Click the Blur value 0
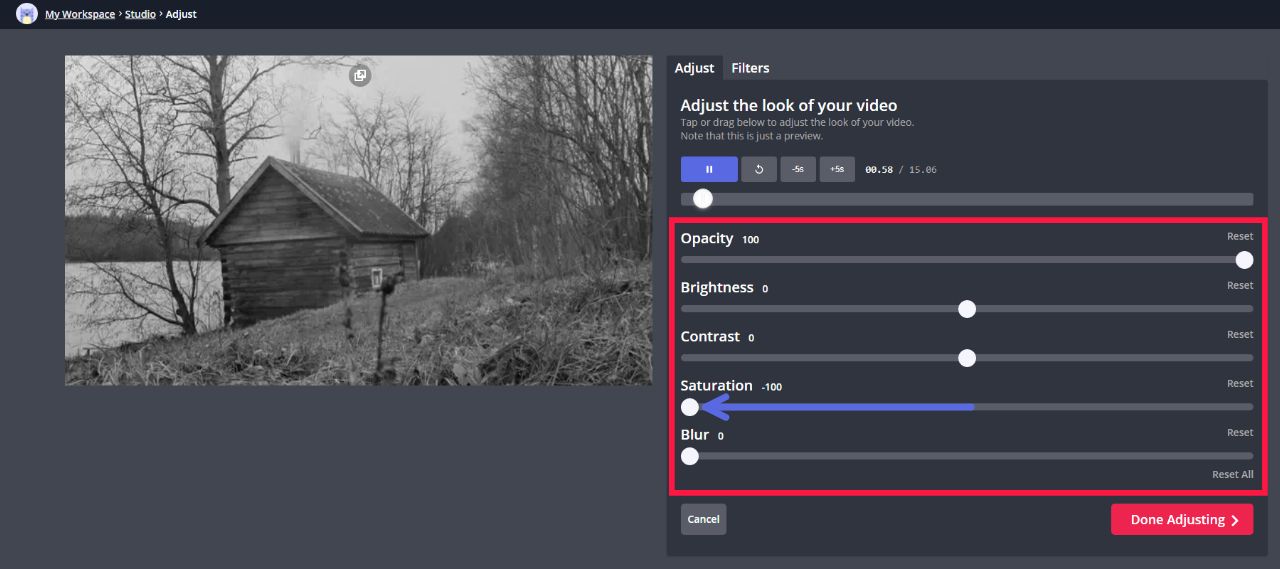This screenshot has width=1280, height=569. pos(720,436)
